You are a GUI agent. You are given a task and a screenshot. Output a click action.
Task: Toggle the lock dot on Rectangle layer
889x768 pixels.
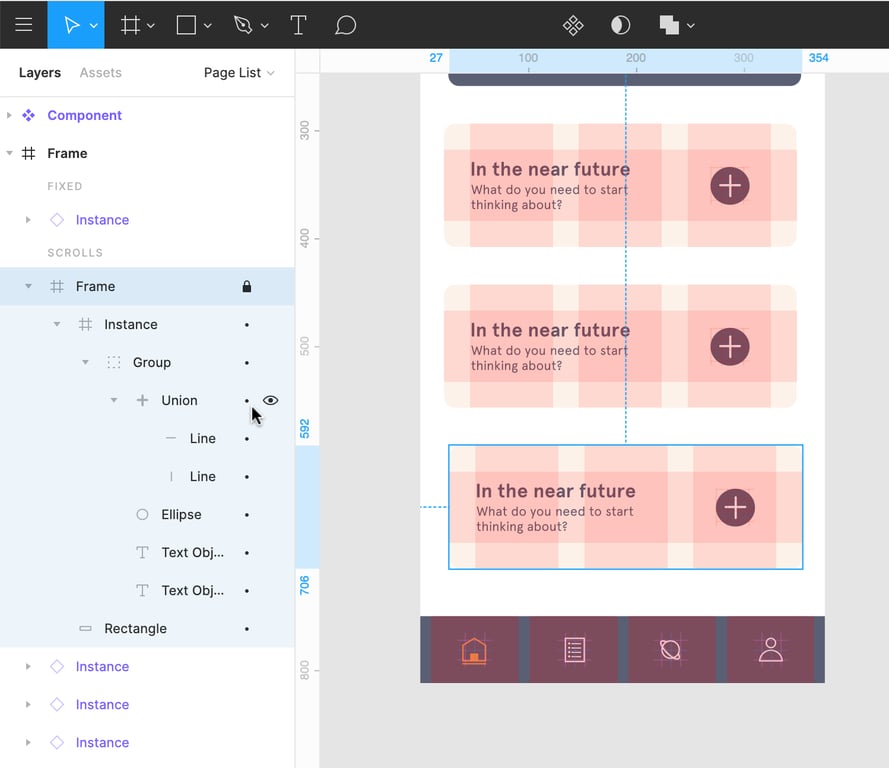pos(247,629)
